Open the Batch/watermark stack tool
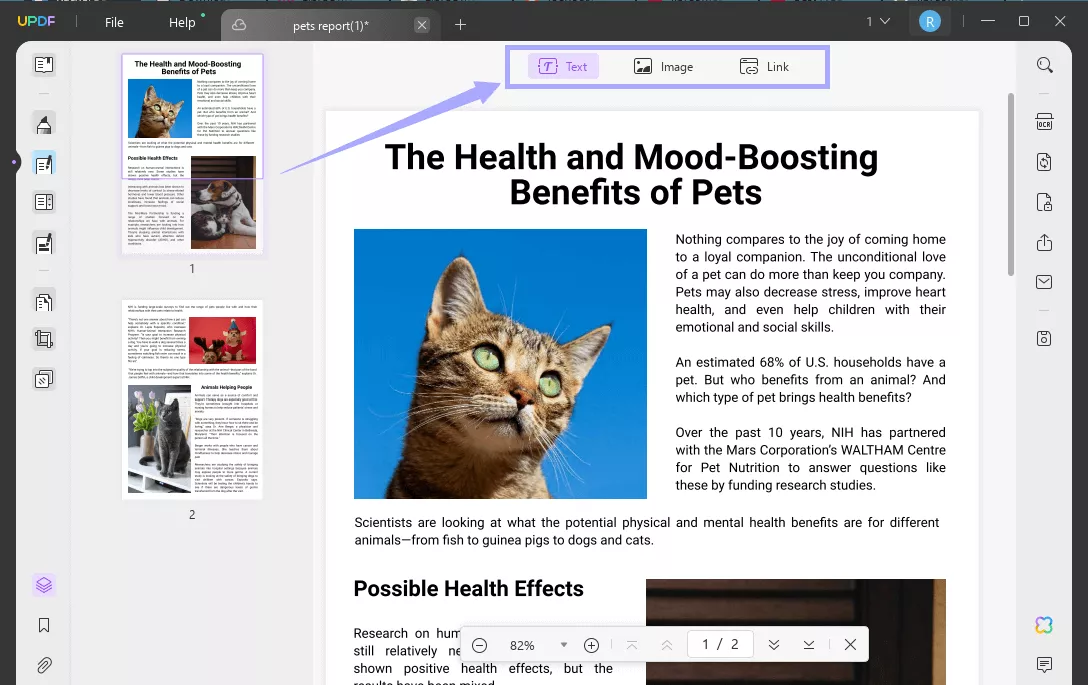The height and width of the screenshot is (685, 1088). (x=44, y=379)
